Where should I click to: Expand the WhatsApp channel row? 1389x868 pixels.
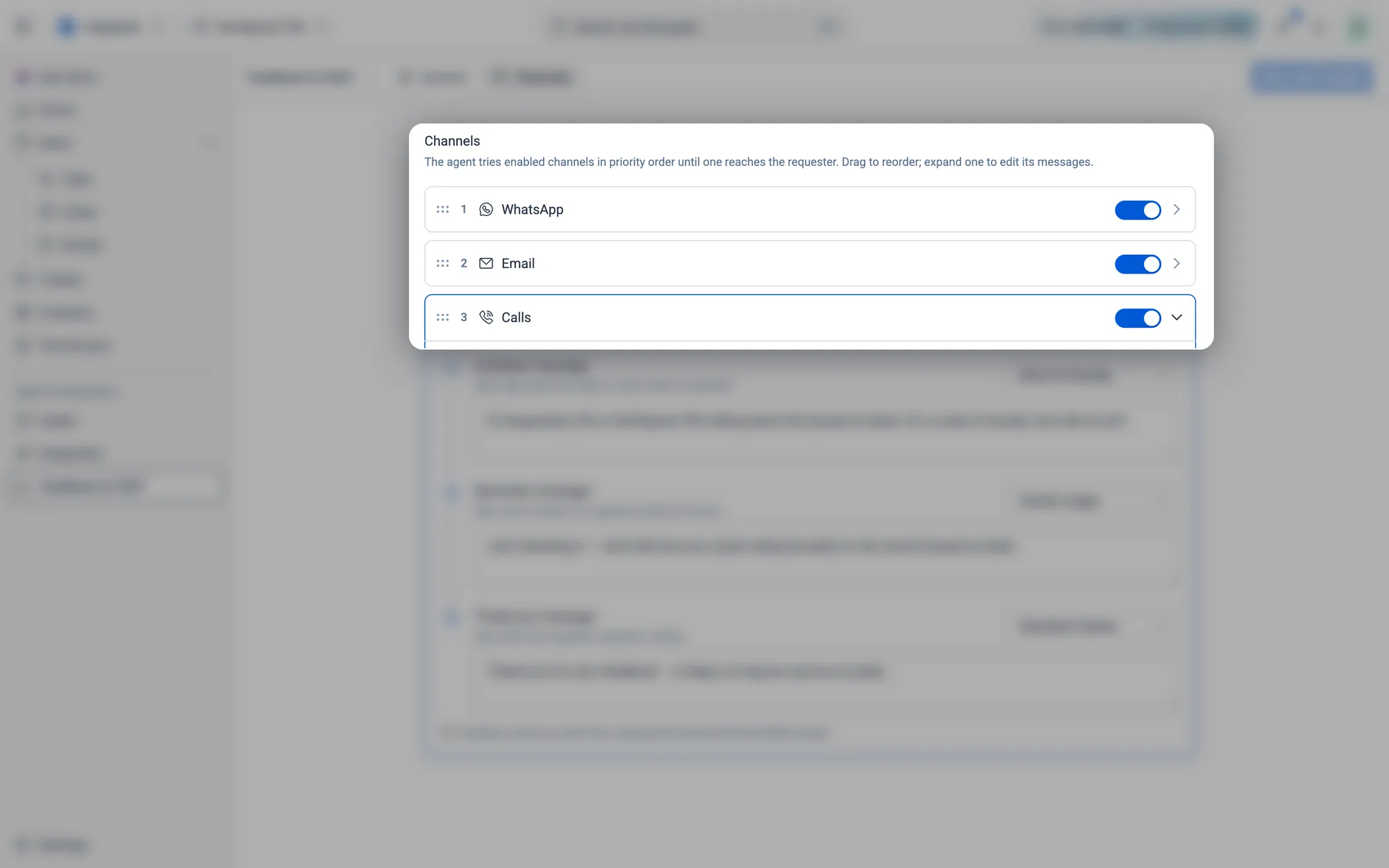(1176, 209)
